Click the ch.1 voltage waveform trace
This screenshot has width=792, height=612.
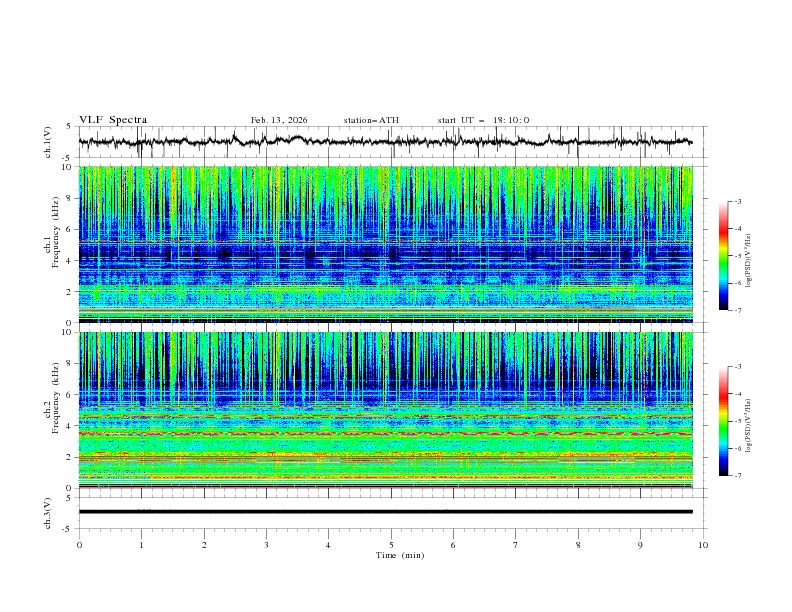click(385, 142)
